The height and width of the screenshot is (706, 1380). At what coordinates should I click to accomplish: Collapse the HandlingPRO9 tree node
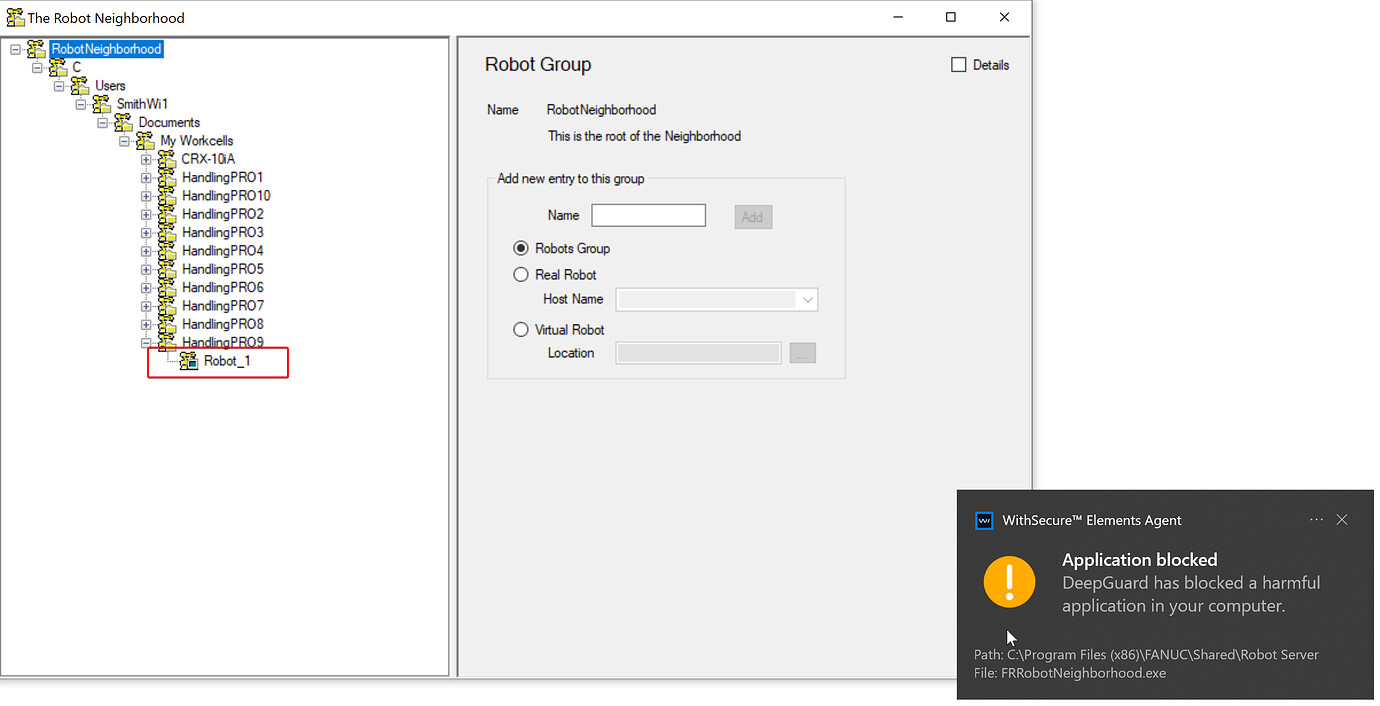[146, 343]
